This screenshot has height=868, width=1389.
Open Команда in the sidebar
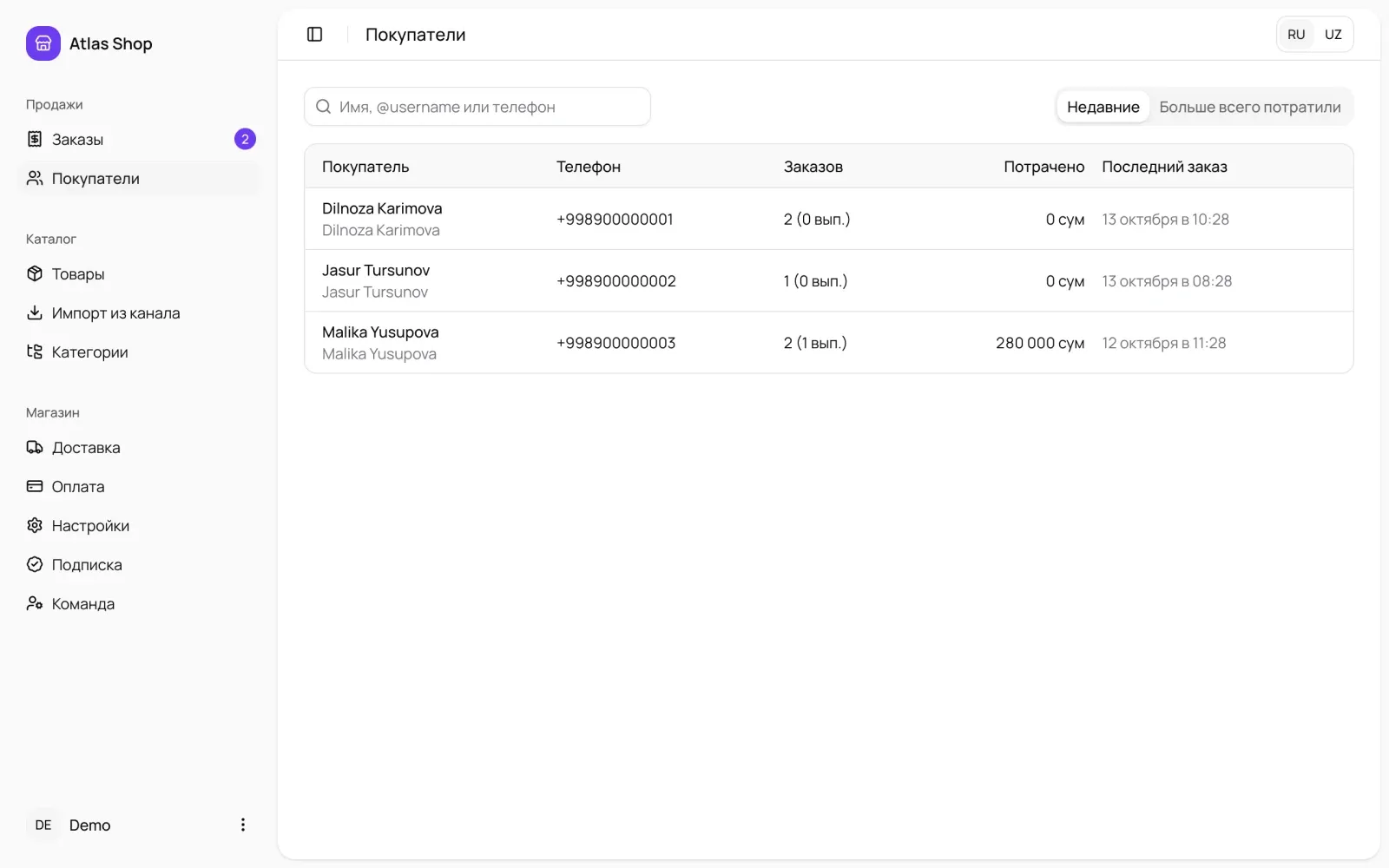click(x=139, y=603)
